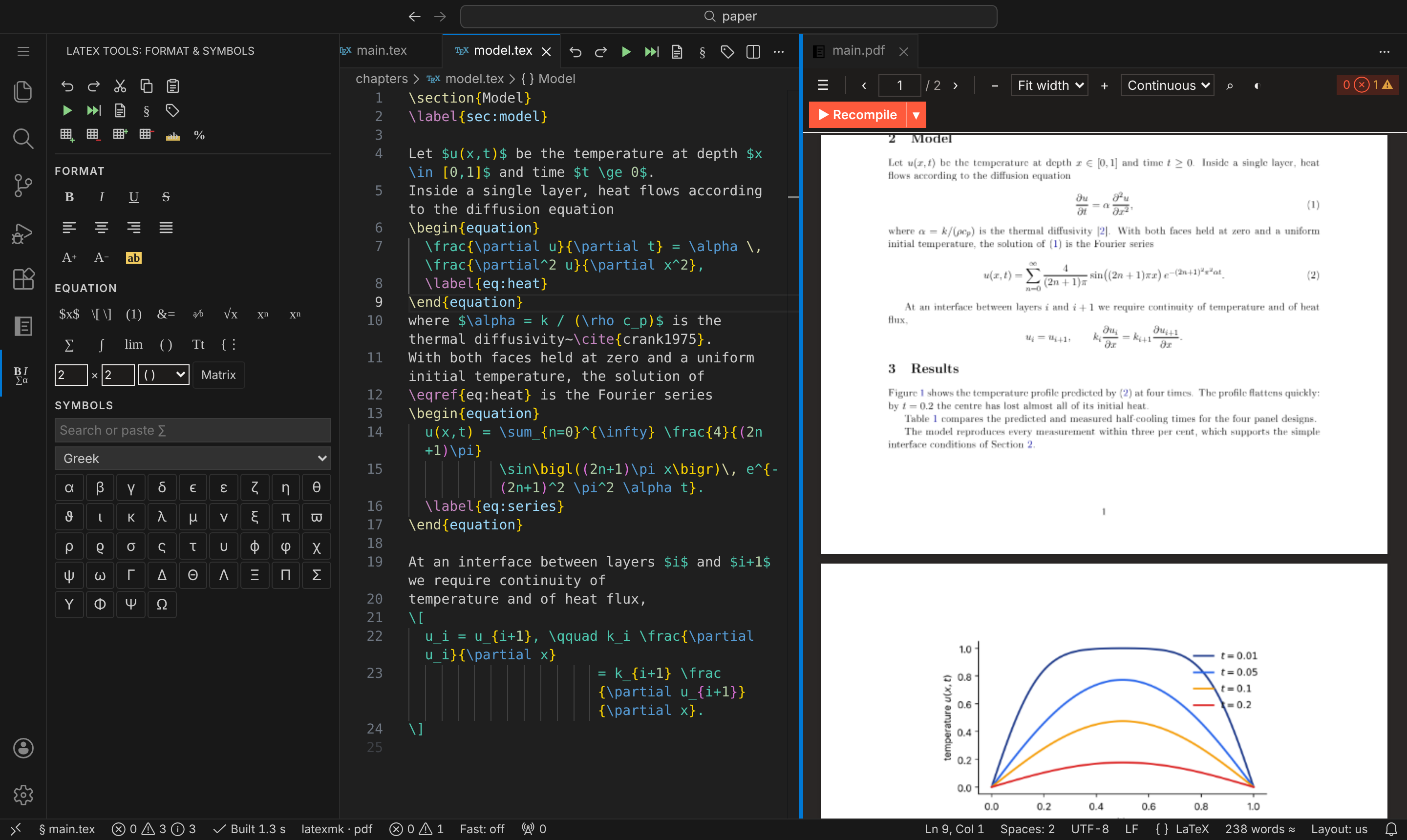The height and width of the screenshot is (840, 1407).
Task: Click Build play icon in sidebar panel
Action: (x=67, y=110)
